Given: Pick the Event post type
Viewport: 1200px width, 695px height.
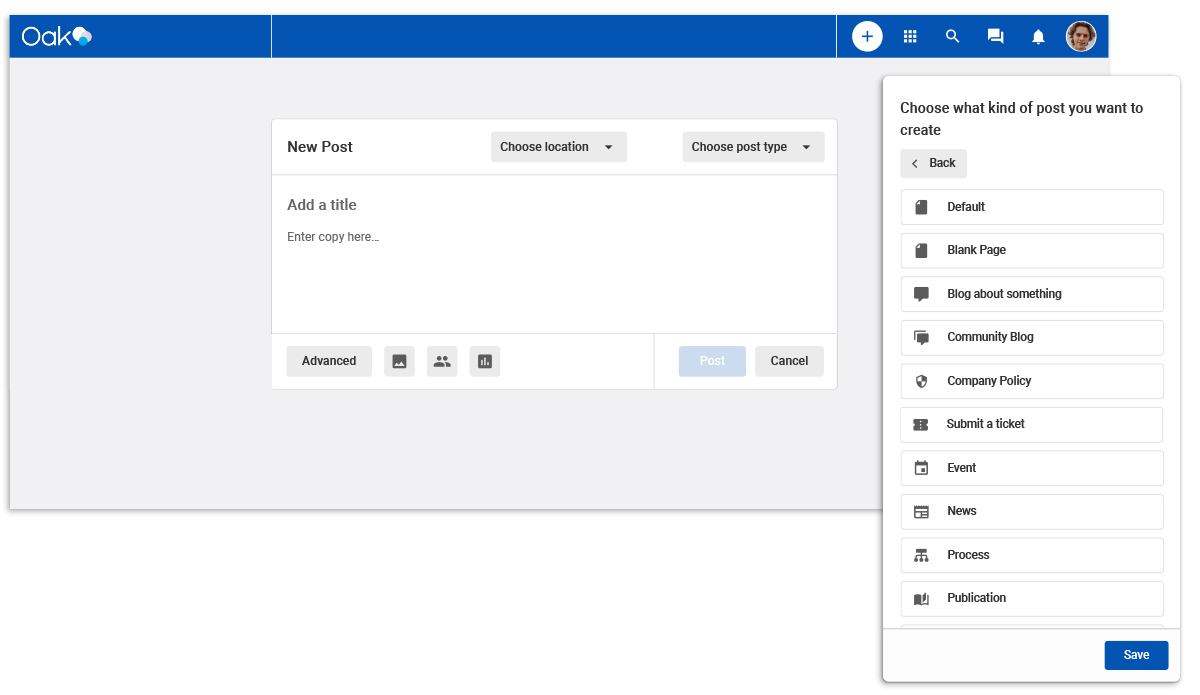Looking at the screenshot, I should (1031, 468).
